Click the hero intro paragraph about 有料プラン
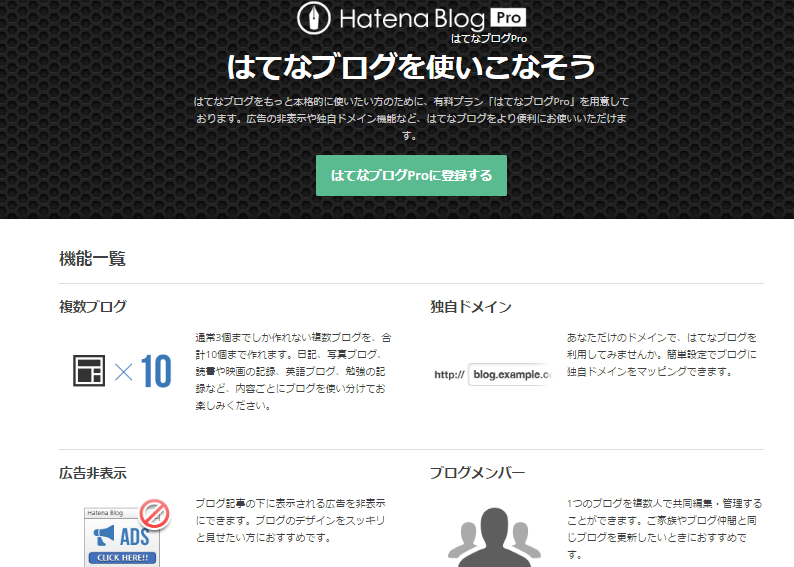The image size is (794, 567). (x=411, y=118)
